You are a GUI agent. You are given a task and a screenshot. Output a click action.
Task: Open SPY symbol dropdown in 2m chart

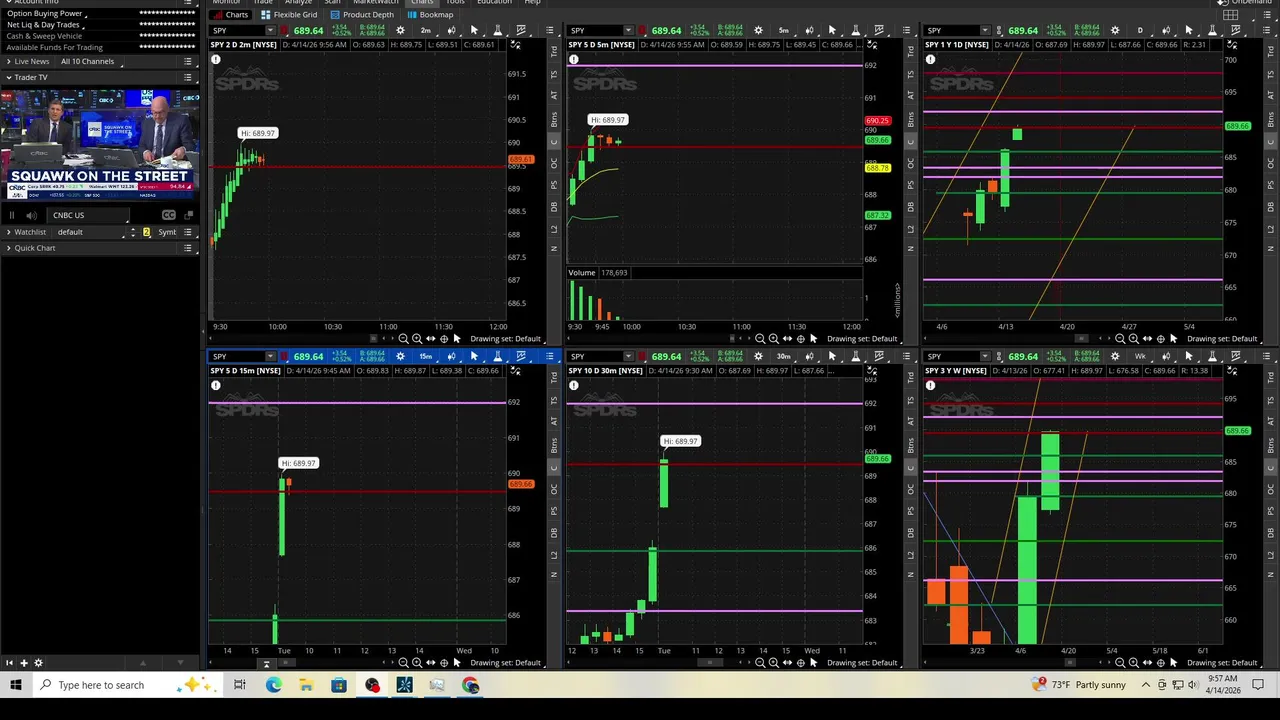[270, 31]
